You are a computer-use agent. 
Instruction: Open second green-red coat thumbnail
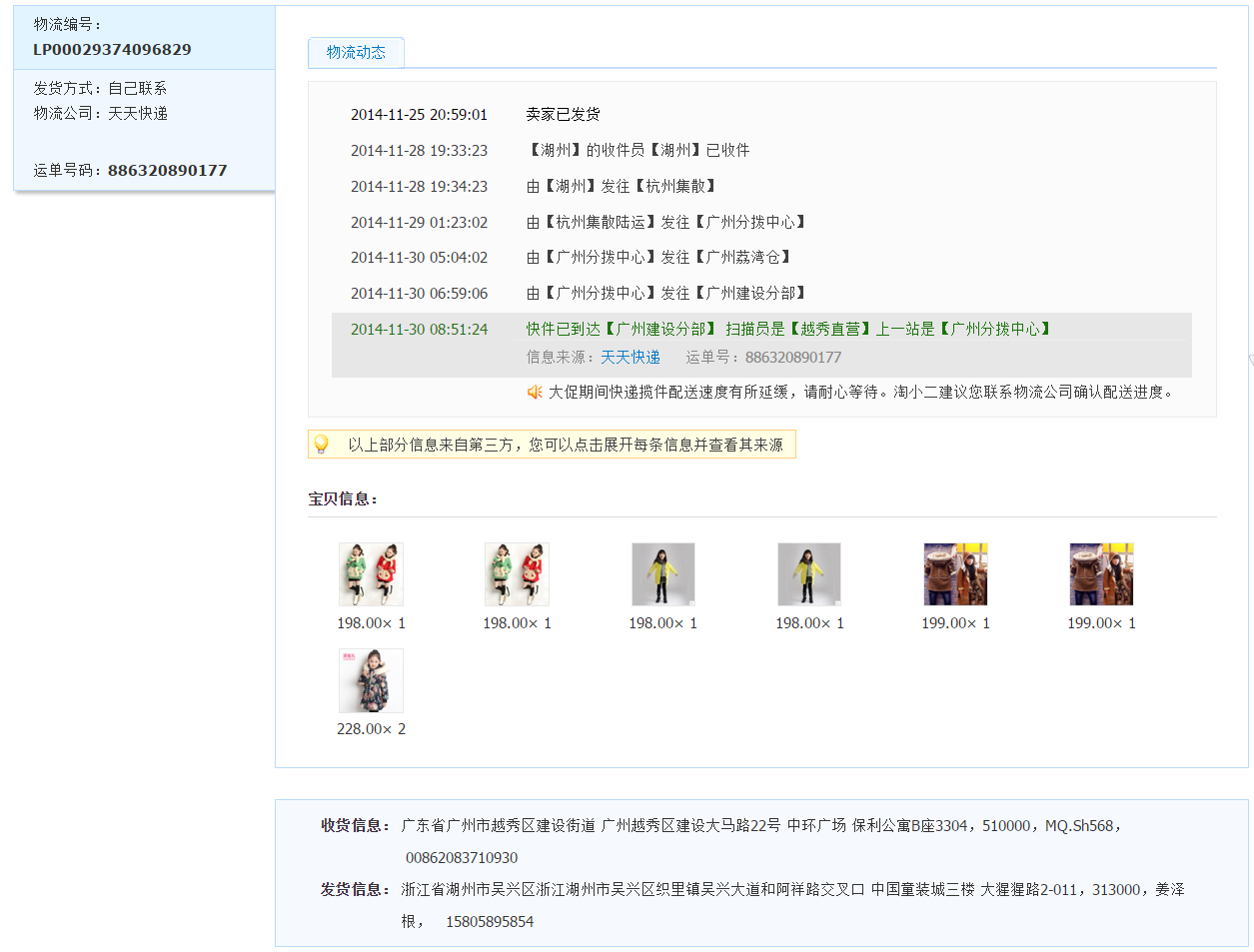517,574
